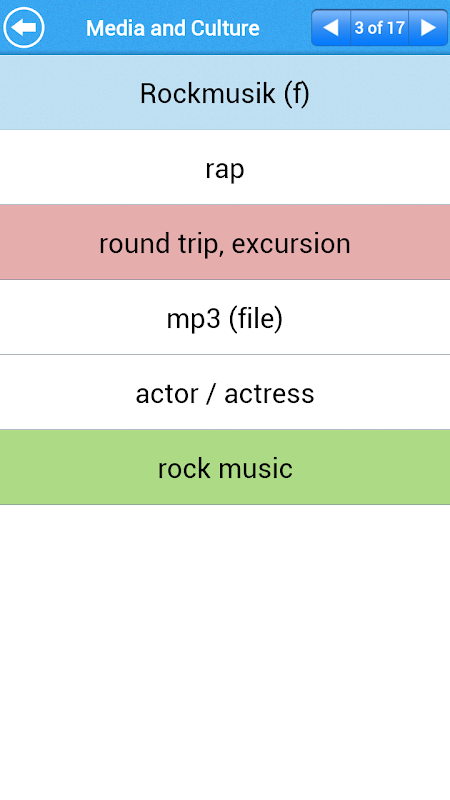Tap the empty white area below answers
450x800 pixels.
point(225,652)
